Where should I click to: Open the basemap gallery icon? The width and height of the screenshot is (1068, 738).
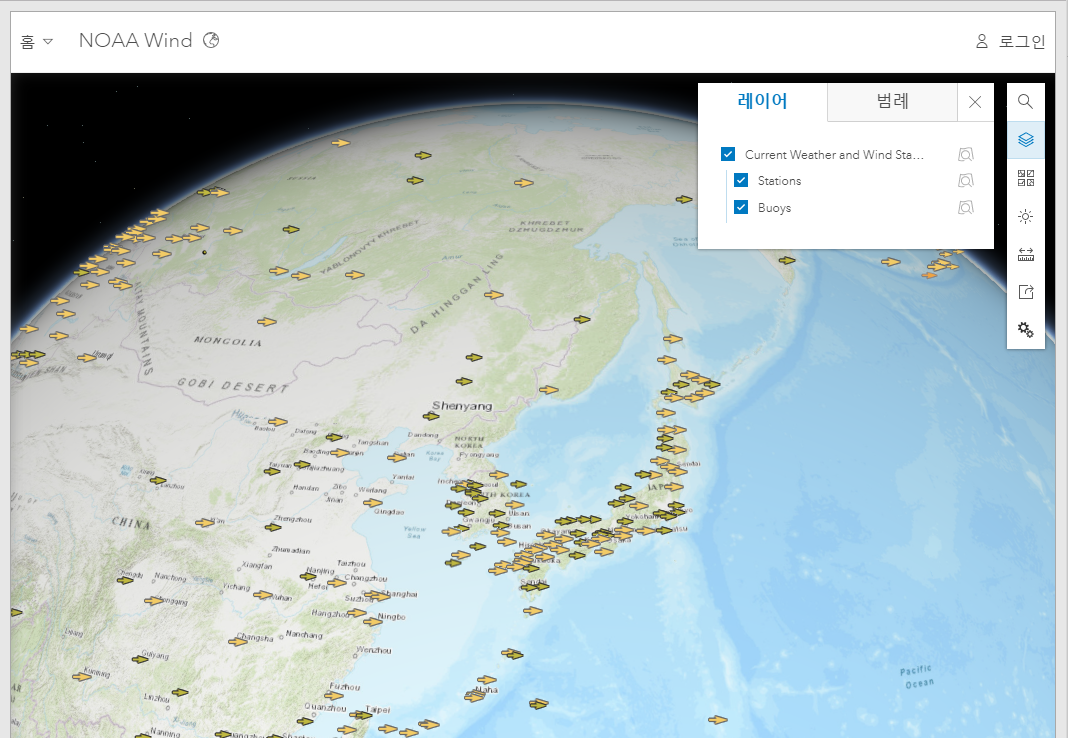tap(1025, 178)
